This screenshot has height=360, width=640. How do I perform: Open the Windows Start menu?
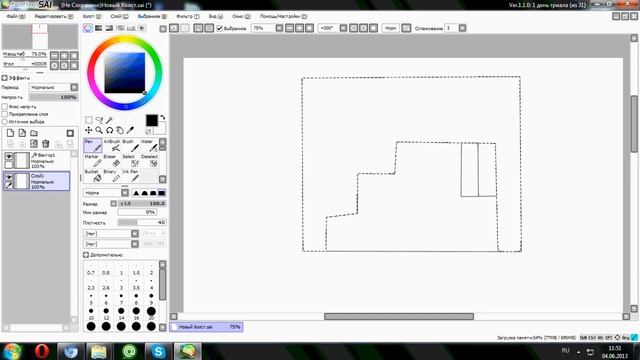point(12,351)
